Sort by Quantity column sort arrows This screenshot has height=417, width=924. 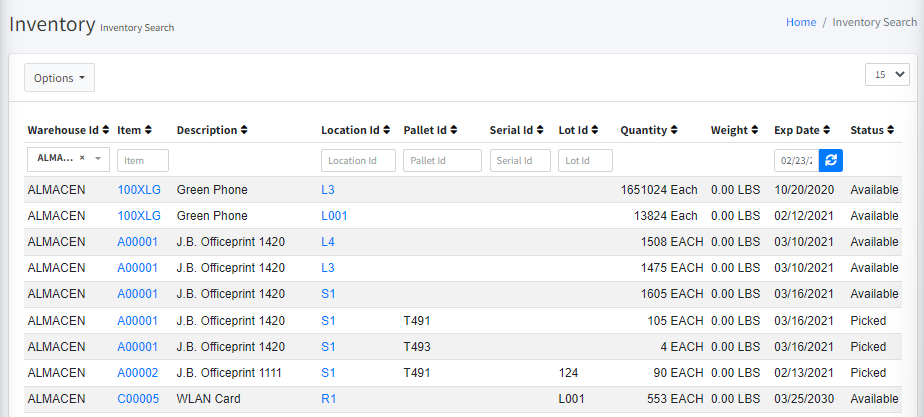pos(674,131)
